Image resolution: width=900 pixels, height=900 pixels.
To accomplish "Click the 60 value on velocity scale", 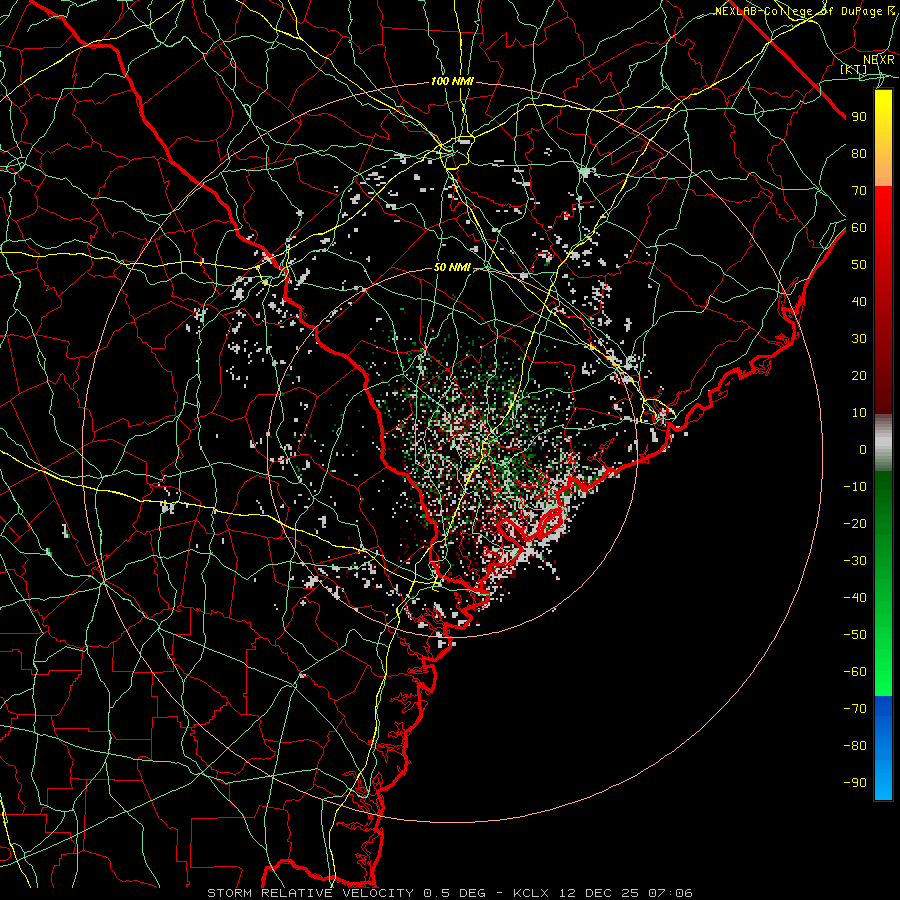I will (859, 228).
